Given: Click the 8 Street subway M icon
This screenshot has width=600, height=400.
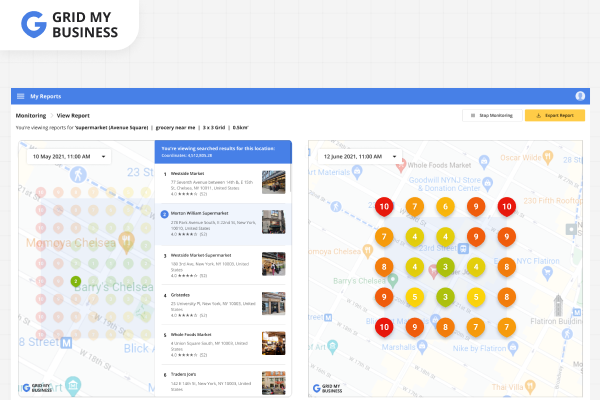Looking at the screenshot, I should click(x=67, y=343).
